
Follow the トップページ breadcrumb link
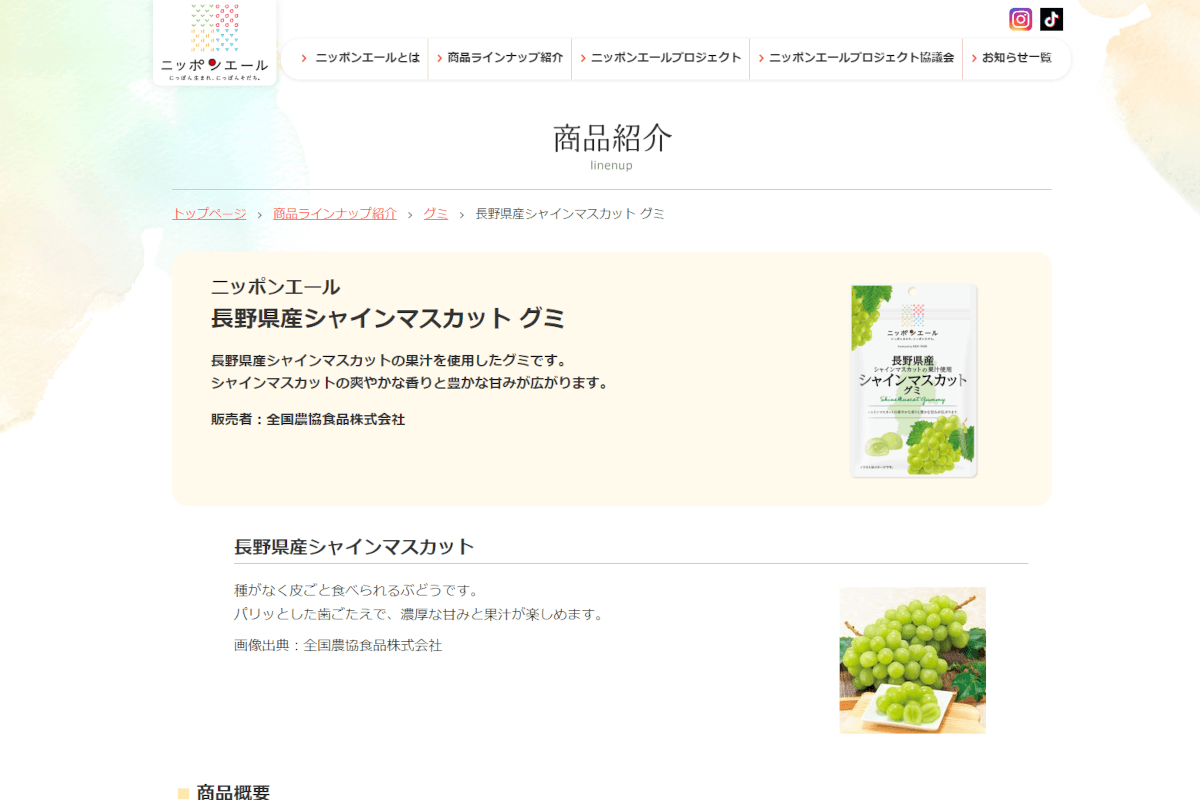coord(209,214)
